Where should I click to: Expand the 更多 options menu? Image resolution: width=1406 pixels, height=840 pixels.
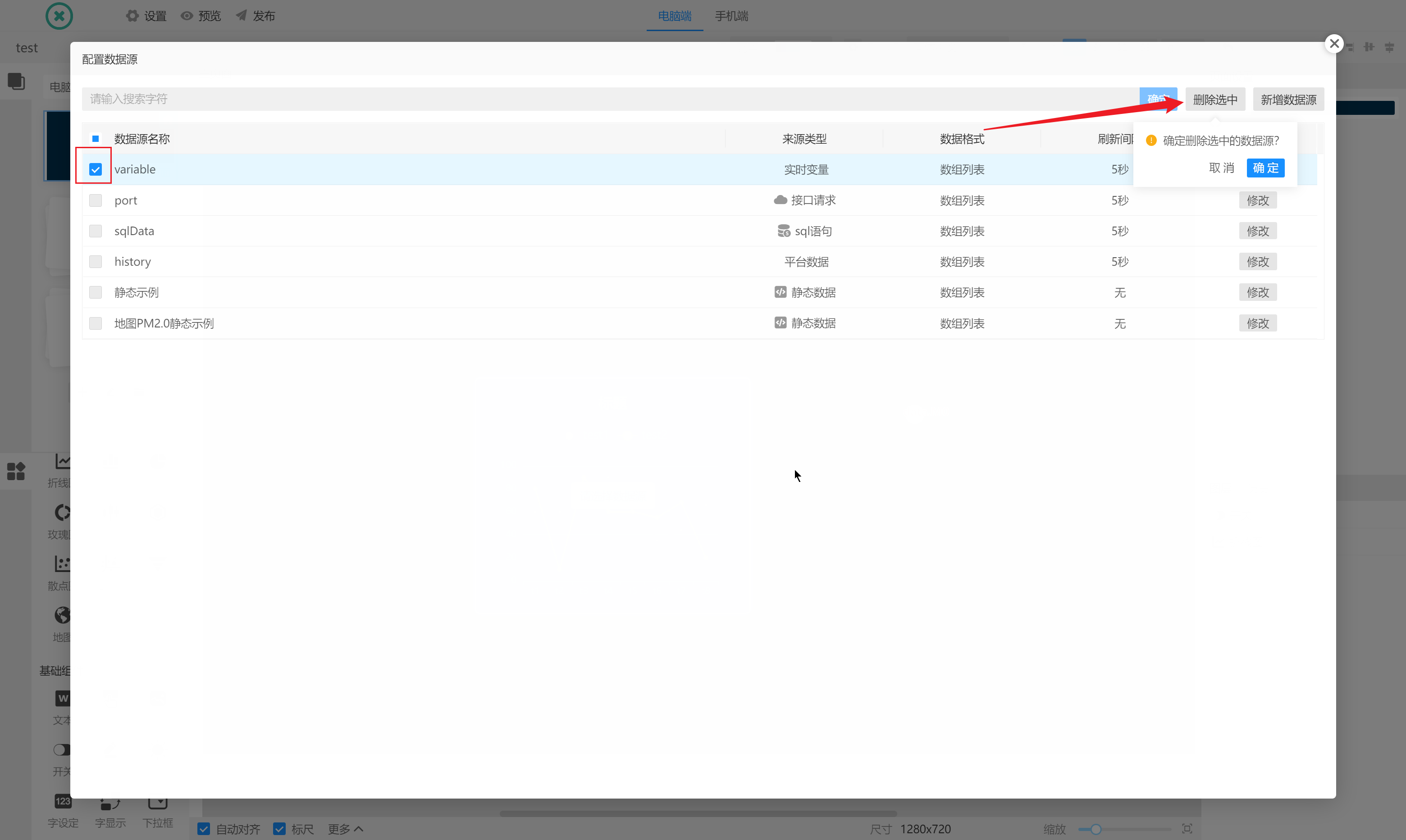click(x=345, y=829)
